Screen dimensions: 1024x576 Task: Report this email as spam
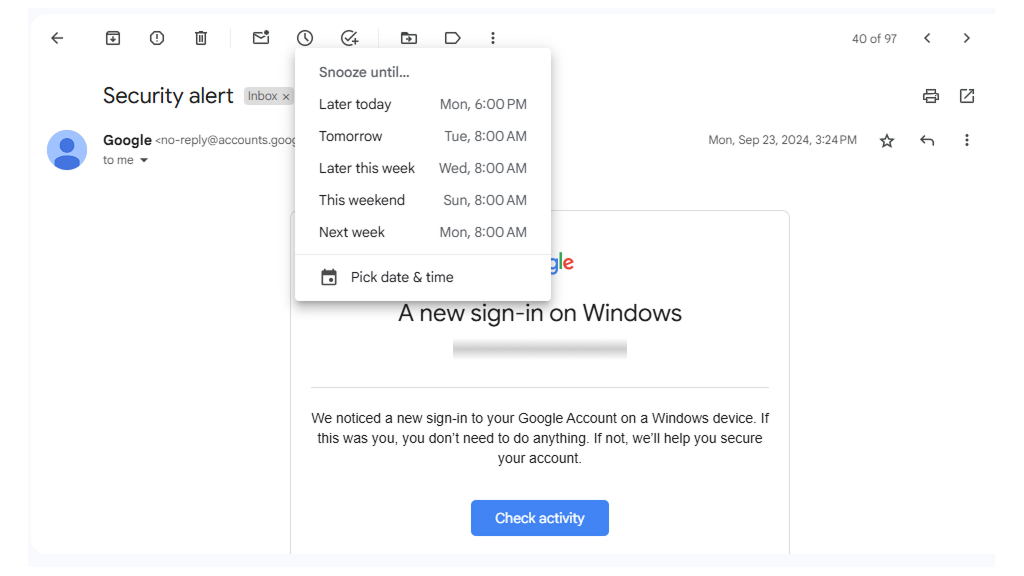point(157,39)
